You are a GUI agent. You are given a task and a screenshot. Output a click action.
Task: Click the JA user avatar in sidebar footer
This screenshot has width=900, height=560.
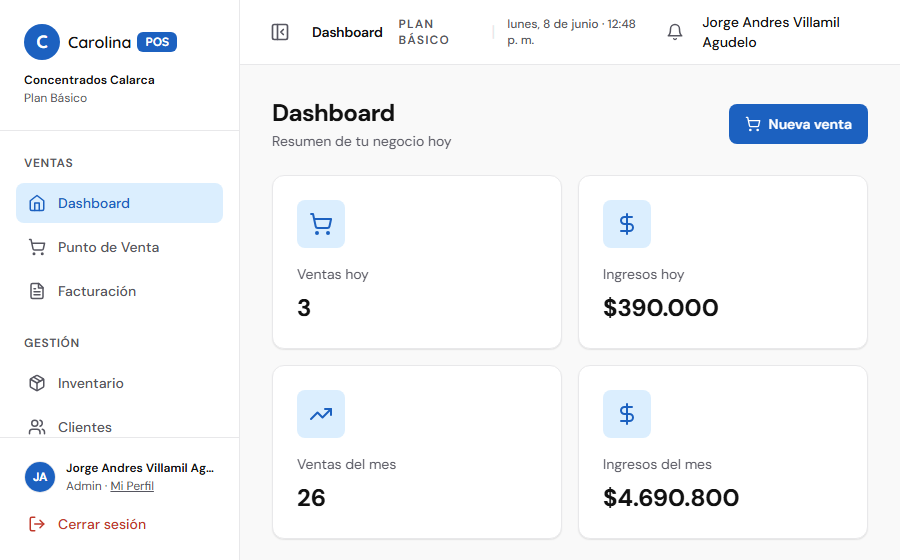(40, 477)
